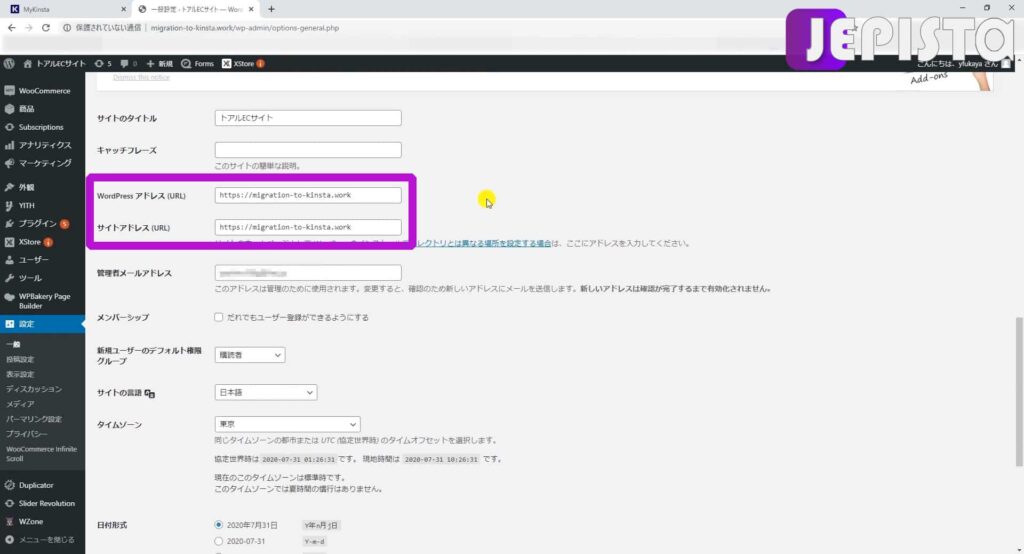Click the キャッチフレーズ tagline field
This screenshot has width=1024, height=554.
point(308,150)
